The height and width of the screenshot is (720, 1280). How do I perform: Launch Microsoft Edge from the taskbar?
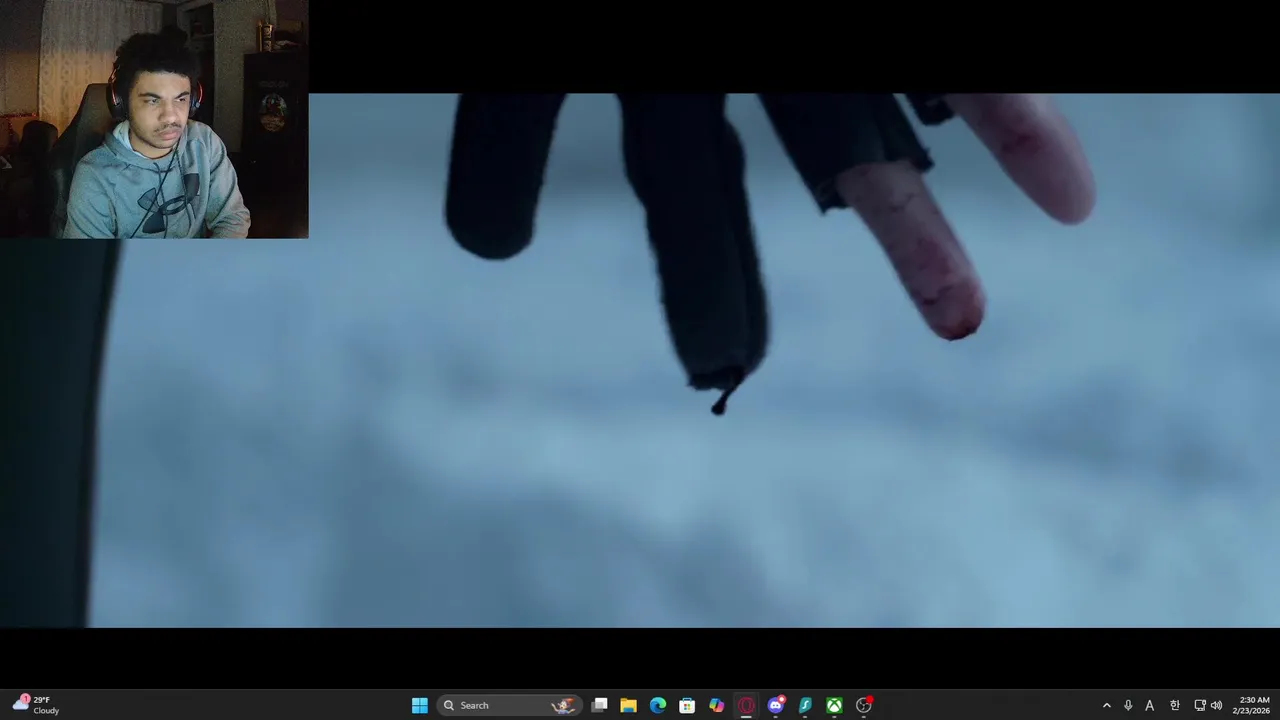point(658,705)
